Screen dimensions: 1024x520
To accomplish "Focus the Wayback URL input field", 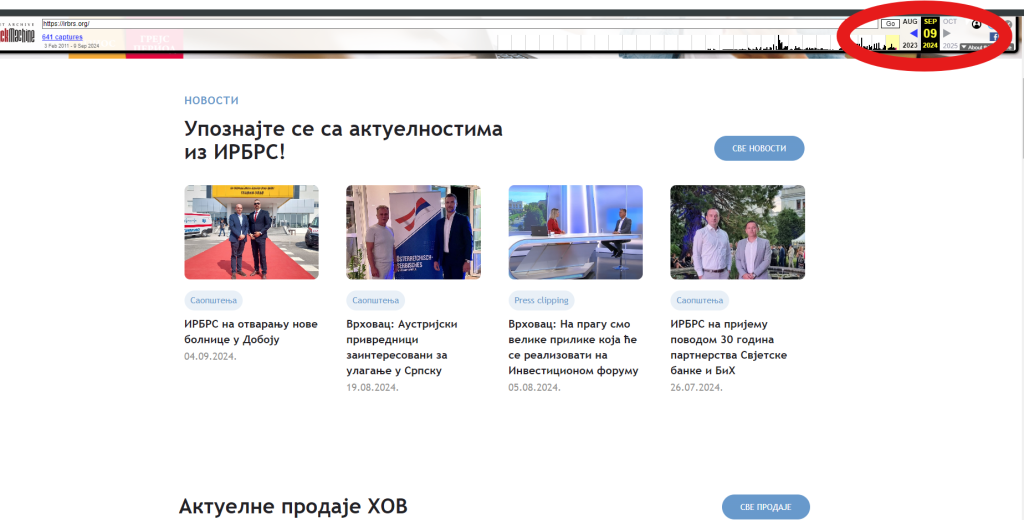I will [x=460, y=24].
